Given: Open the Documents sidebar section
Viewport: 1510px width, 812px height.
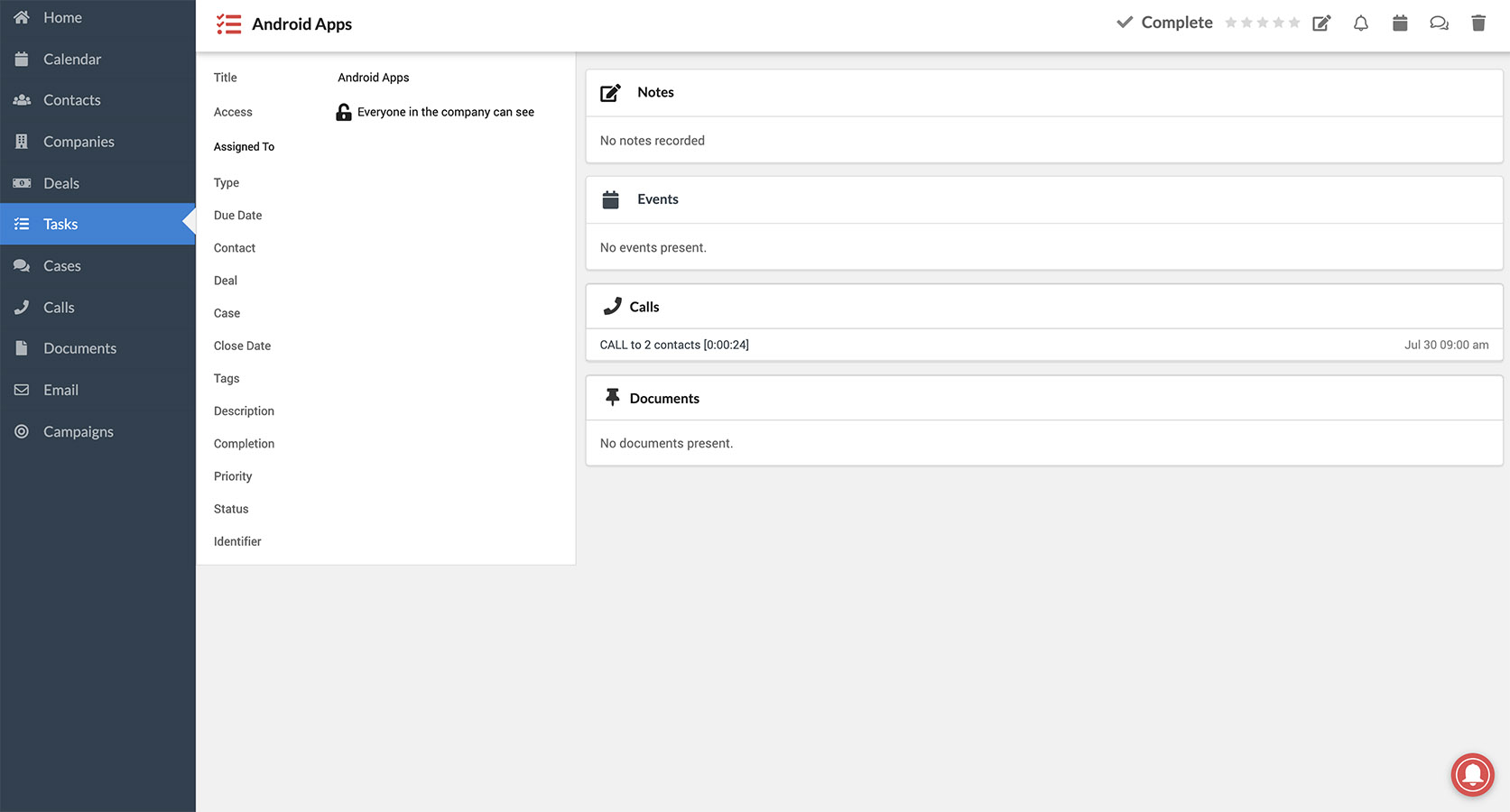Looking at the screenshot, I should [x=97, y=348].
